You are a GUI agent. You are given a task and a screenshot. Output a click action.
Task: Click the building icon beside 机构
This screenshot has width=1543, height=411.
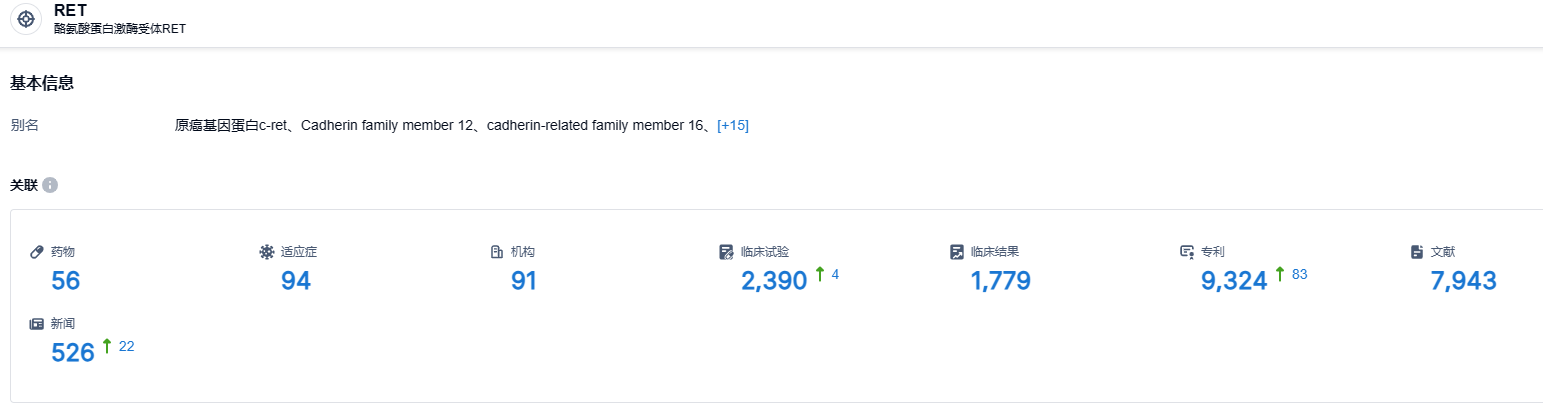497,252
